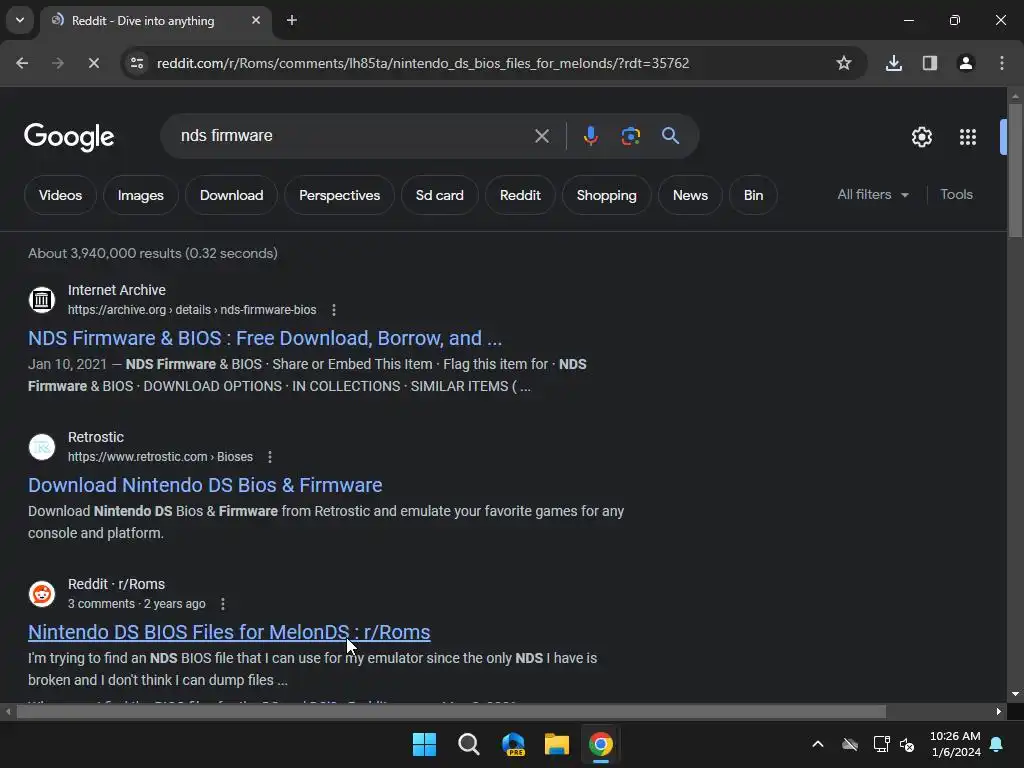Viewport: 1024px width, 768px height.
Task: Select the Videos filter chip
Action: click(60, 195)
